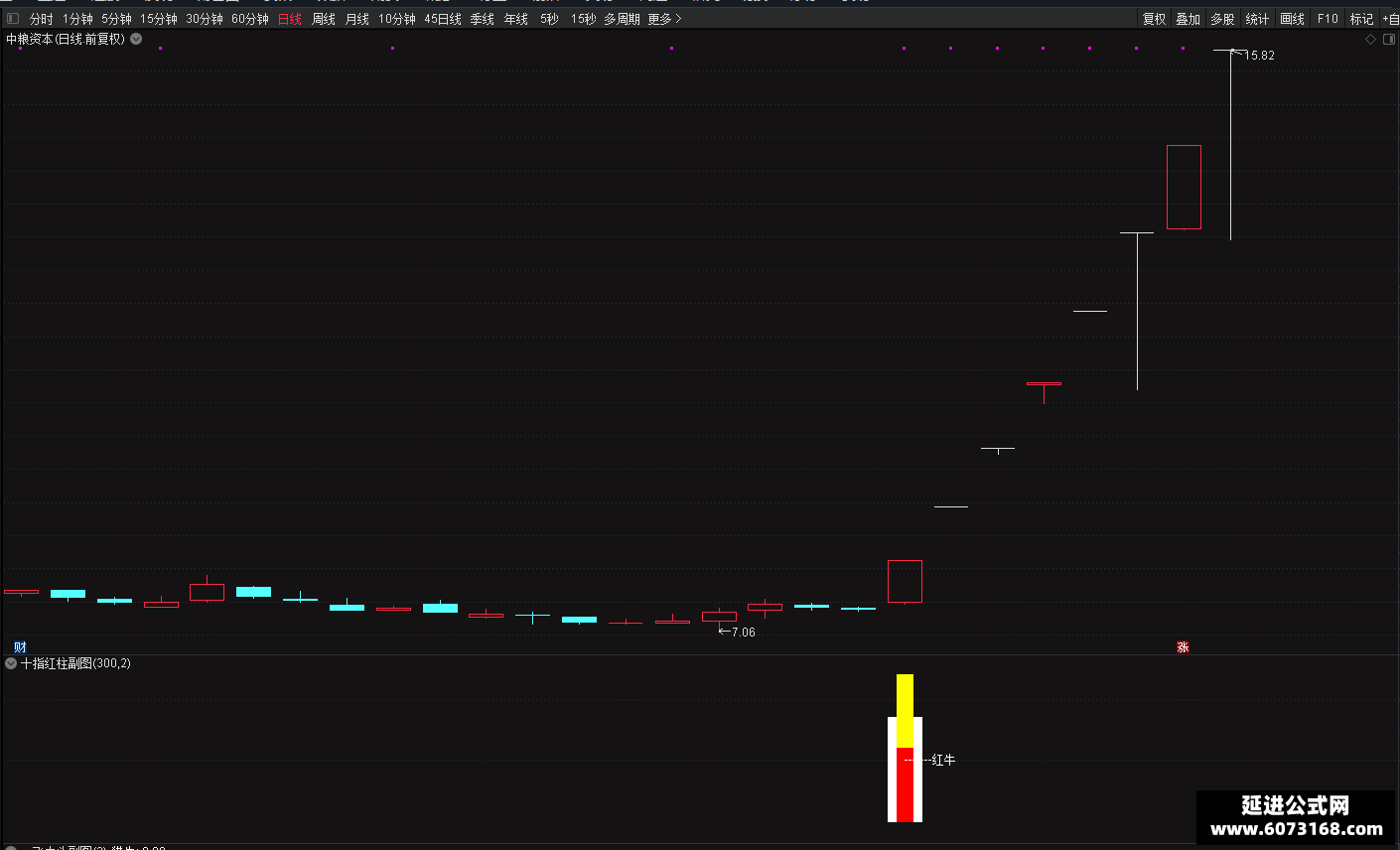Toggle the side panel icon at chart top right
The width and height of the screenshot is (1400, 850).
pos(1389,40)
